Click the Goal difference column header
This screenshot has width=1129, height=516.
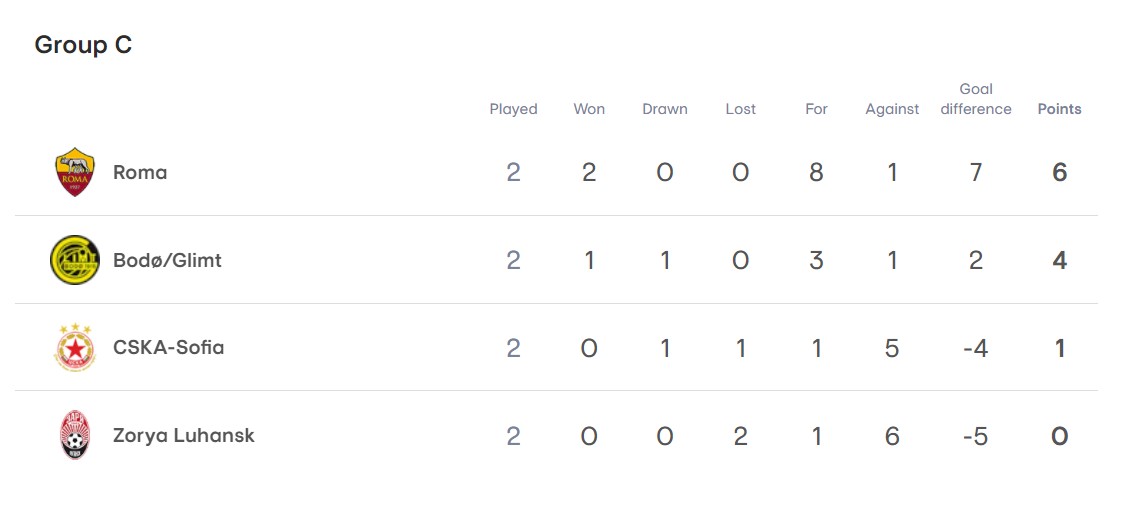tap(976, 99)
